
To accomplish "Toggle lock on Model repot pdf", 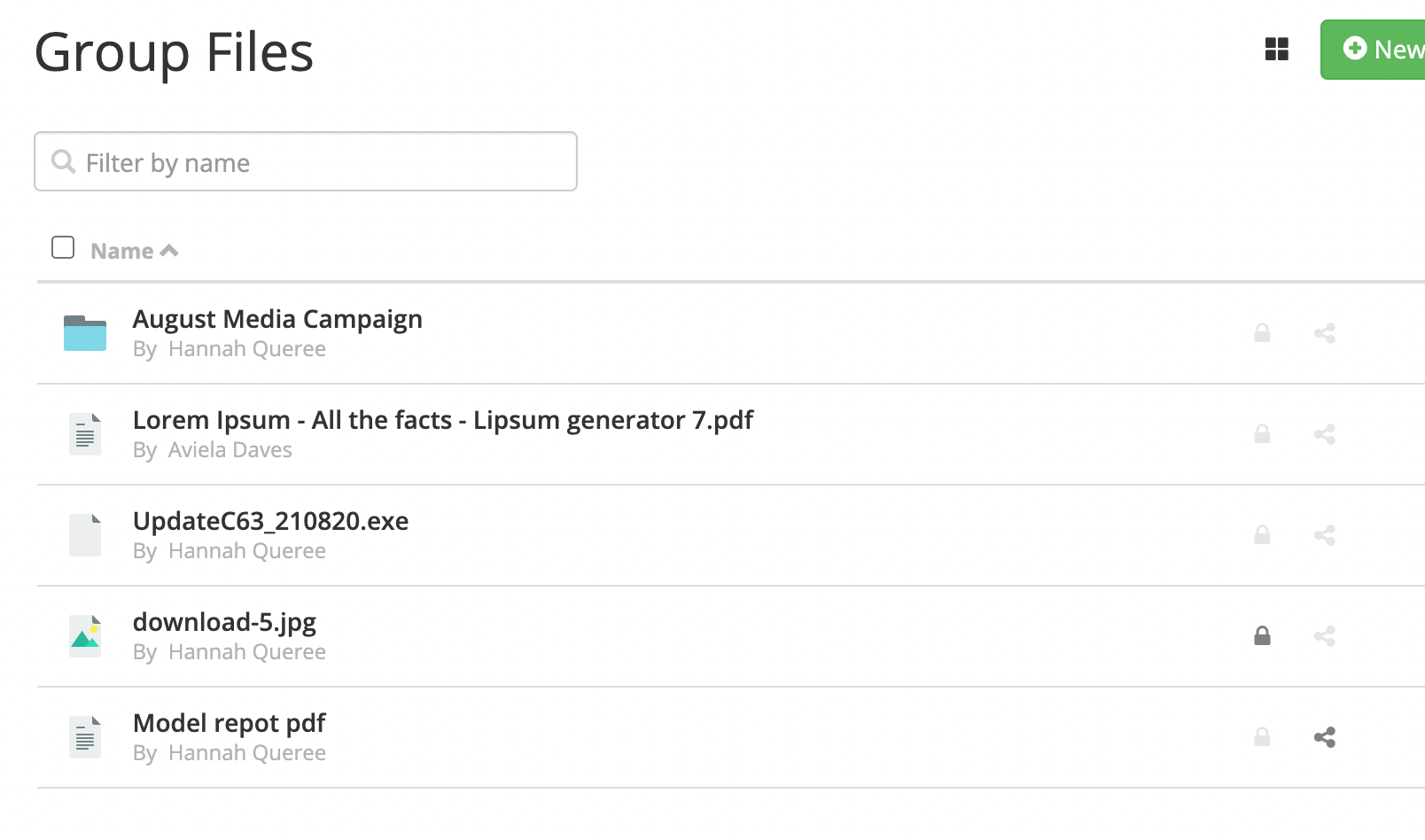I will click(x=1262, y=737).
